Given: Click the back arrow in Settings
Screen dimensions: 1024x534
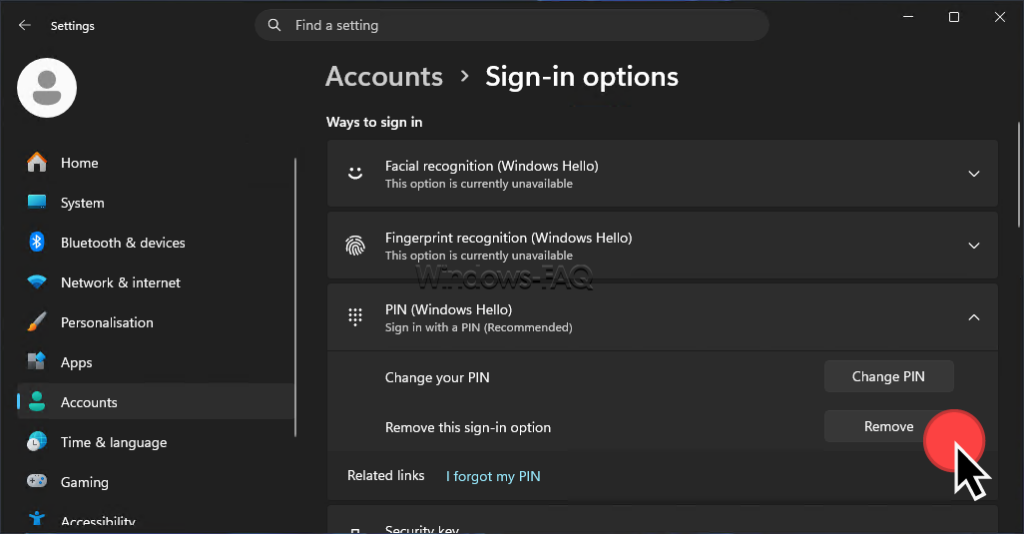Looking at the screenshot, I should (25, 25).
